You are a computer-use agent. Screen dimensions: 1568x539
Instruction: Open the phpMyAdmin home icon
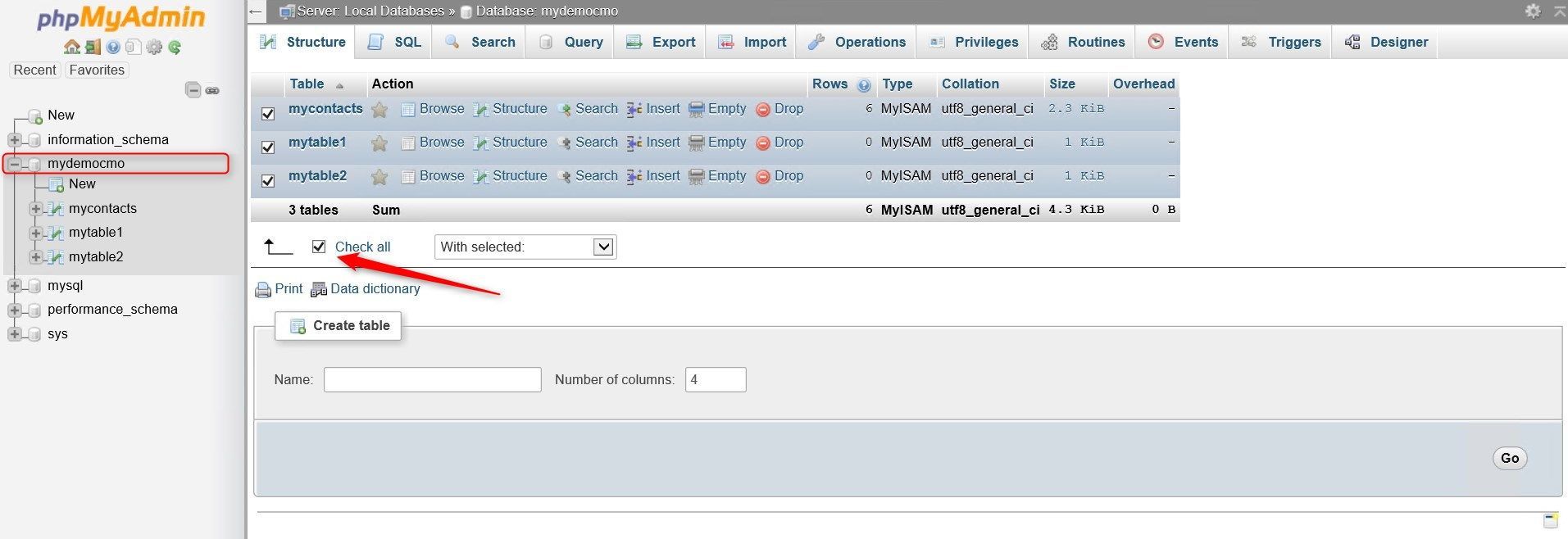coord(72,48)
